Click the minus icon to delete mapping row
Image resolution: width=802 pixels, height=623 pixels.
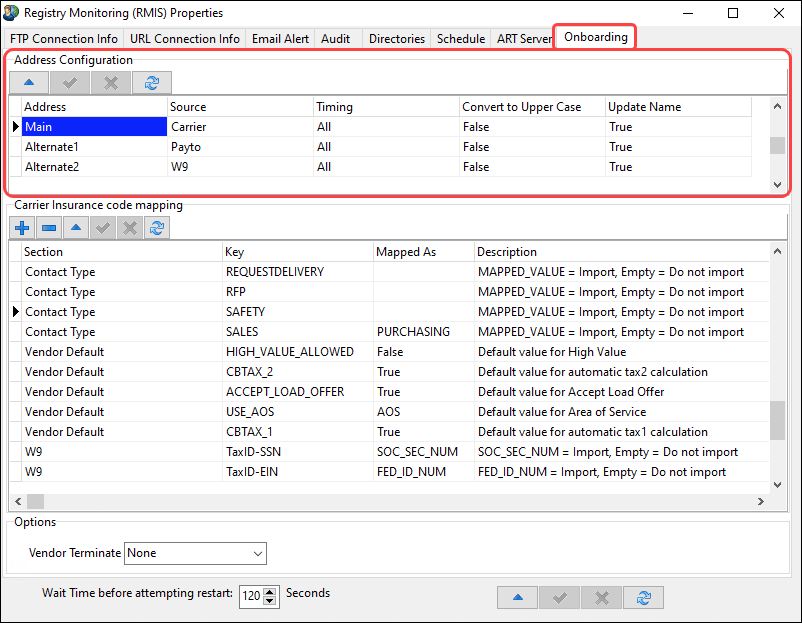49,228
